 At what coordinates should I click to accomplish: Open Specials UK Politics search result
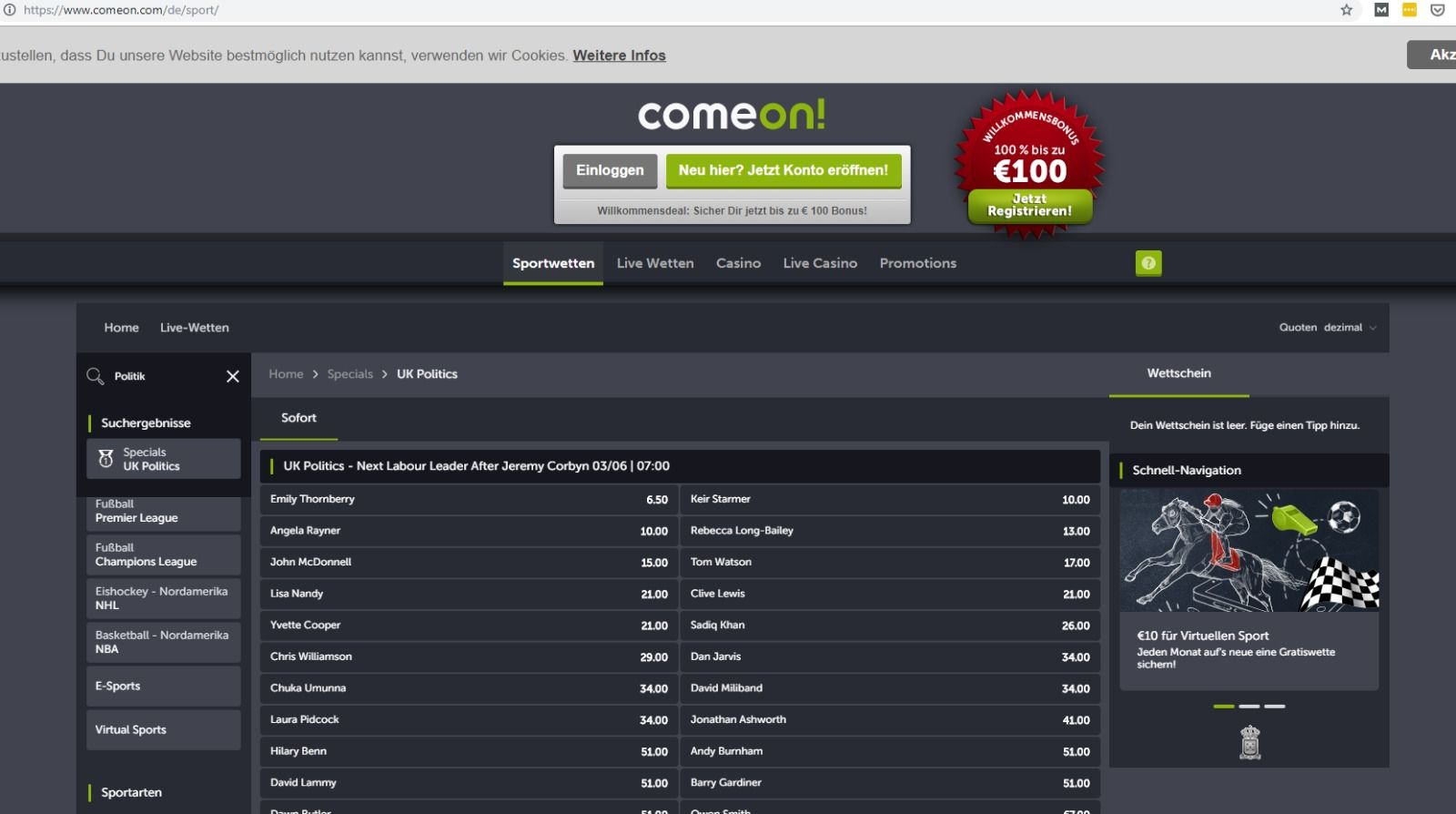click(x=164, y=459)
